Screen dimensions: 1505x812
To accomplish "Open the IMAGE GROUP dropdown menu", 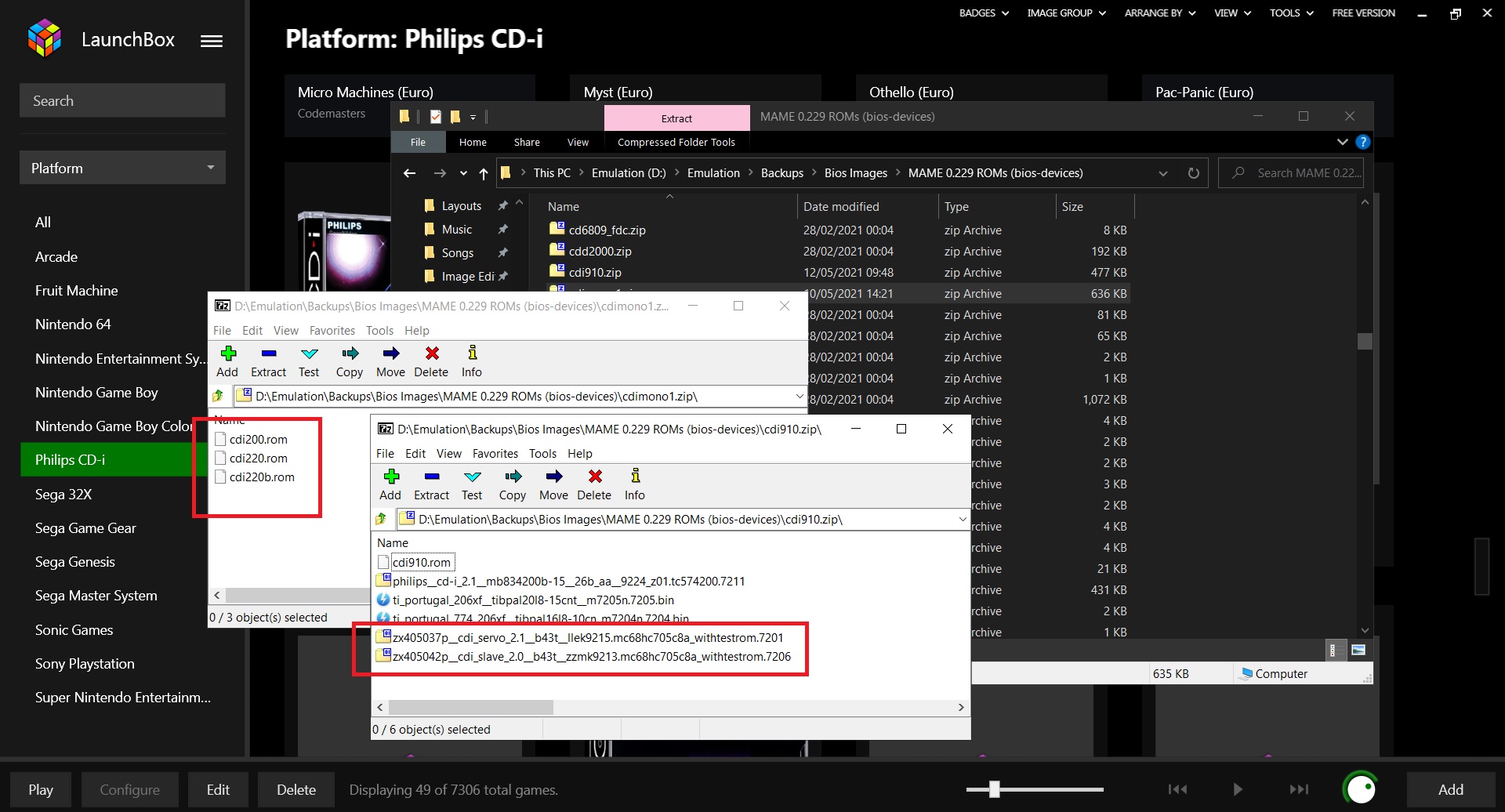I will [1066, 13].
